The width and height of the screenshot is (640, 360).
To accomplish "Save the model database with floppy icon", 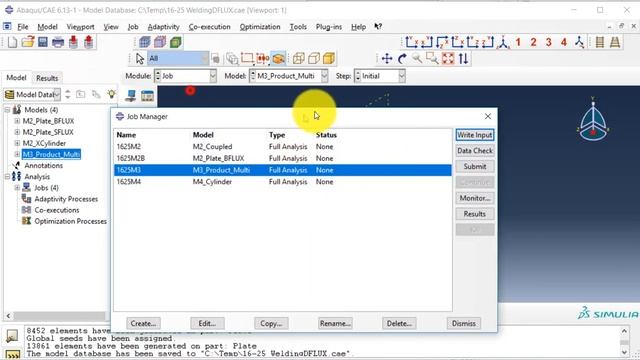I will (x=43, y=42).
